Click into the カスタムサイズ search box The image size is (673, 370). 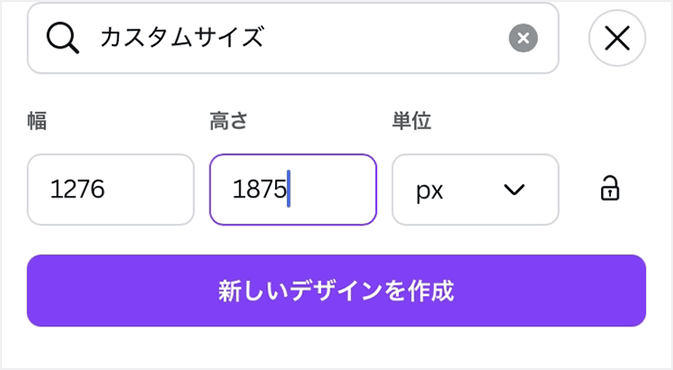(x=293, y=38)
